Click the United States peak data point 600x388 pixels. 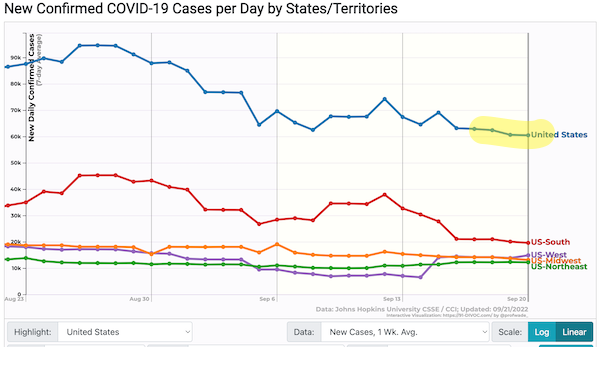coord(98,45)
